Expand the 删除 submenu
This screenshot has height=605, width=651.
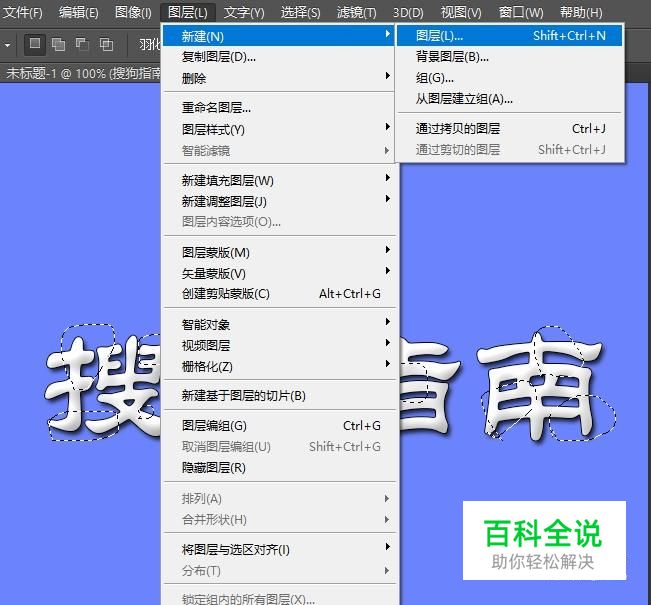pyautogui.click(x=278, y=78)
